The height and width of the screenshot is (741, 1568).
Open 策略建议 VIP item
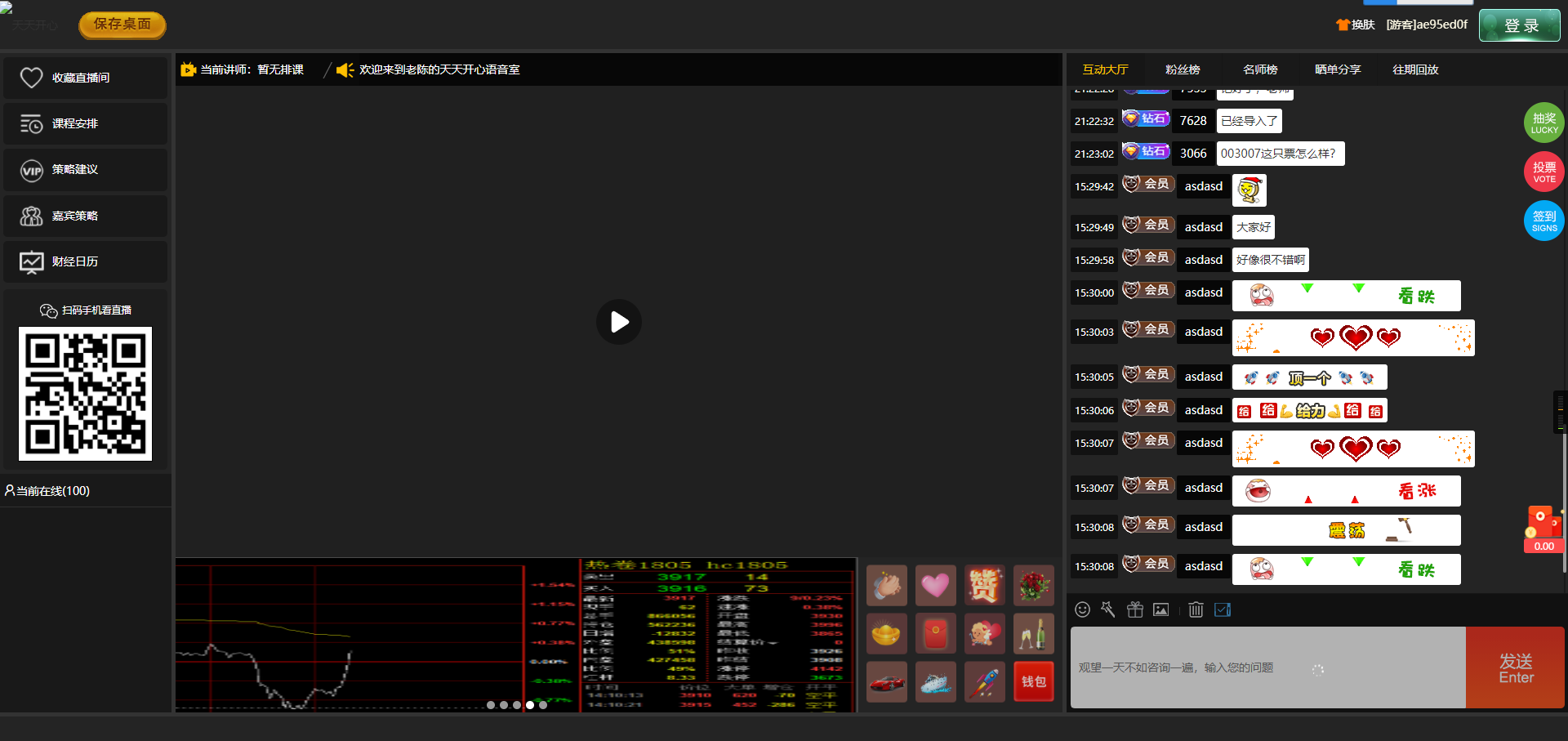click(85, 169)
